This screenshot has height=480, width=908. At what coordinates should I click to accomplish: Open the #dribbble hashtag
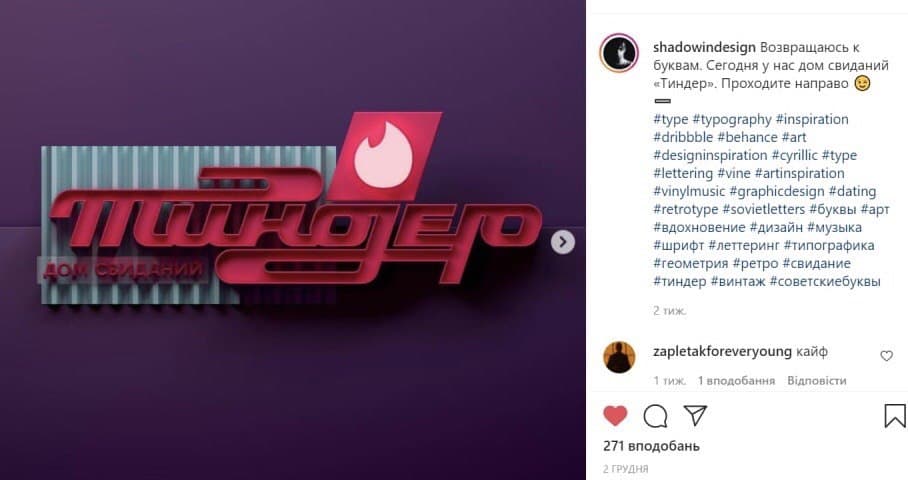(x=683, y=137)
